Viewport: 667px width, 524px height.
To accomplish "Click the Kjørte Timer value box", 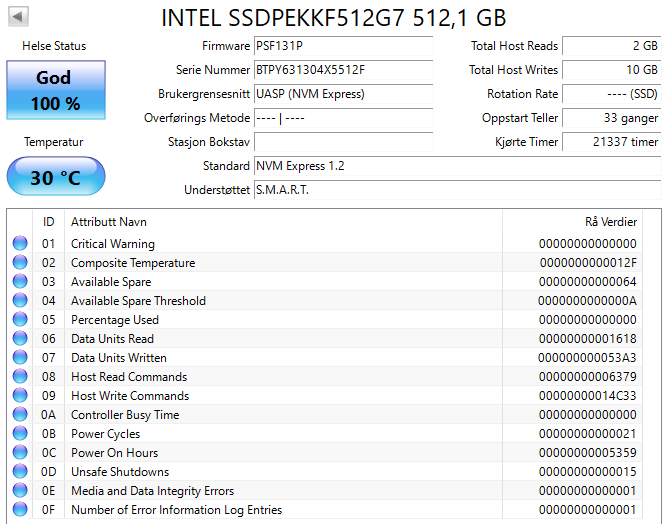I will pos(610,142).
